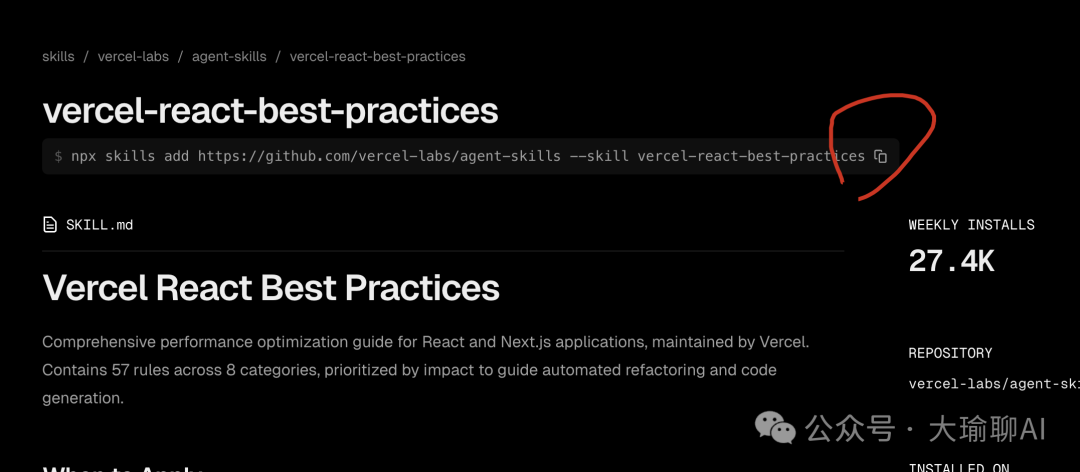Screen dimensions: 1080x472
Task: Select the SKILL.md file label
Action: [99, 225]
